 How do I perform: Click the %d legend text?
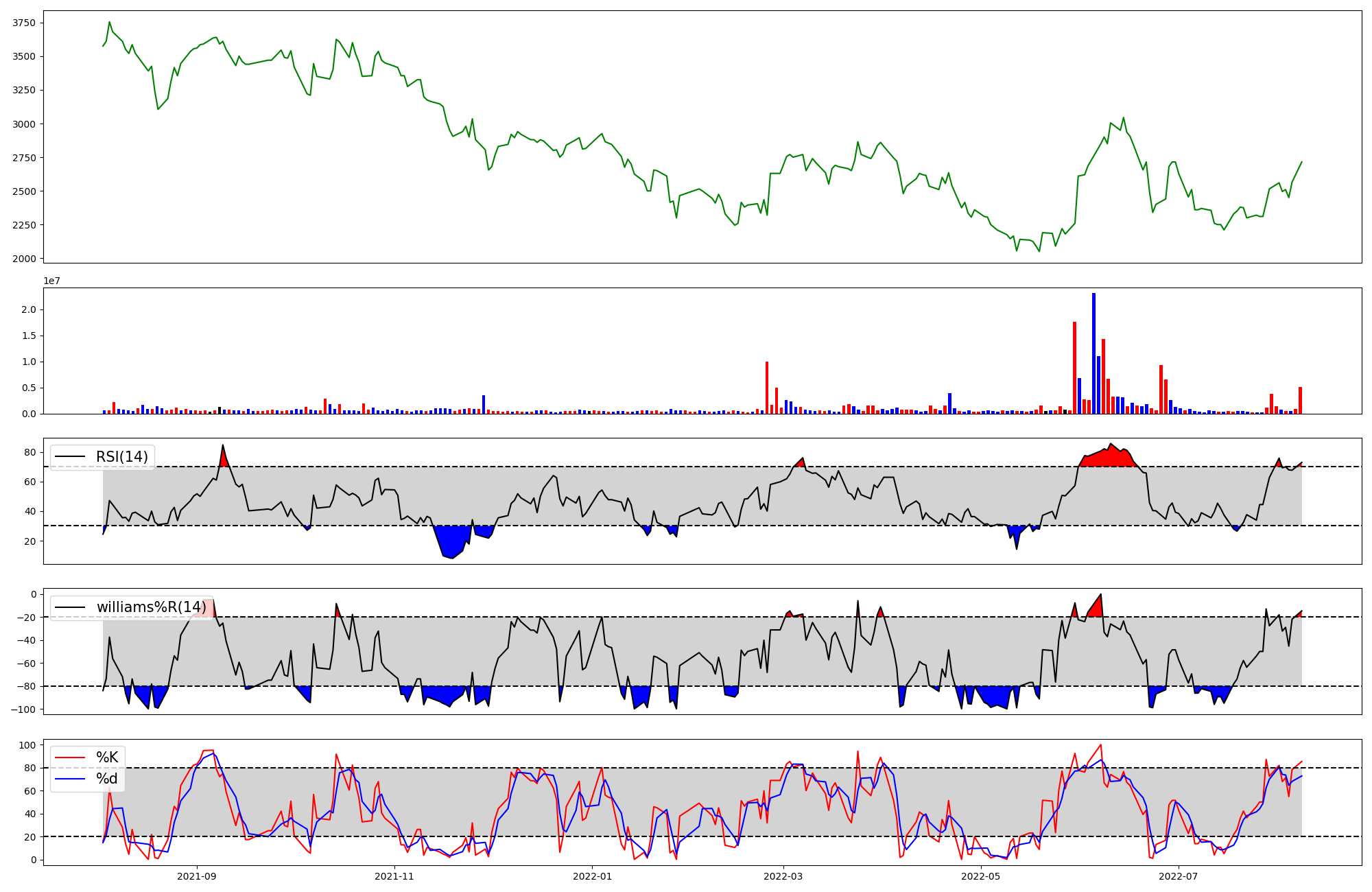point(107,779)
